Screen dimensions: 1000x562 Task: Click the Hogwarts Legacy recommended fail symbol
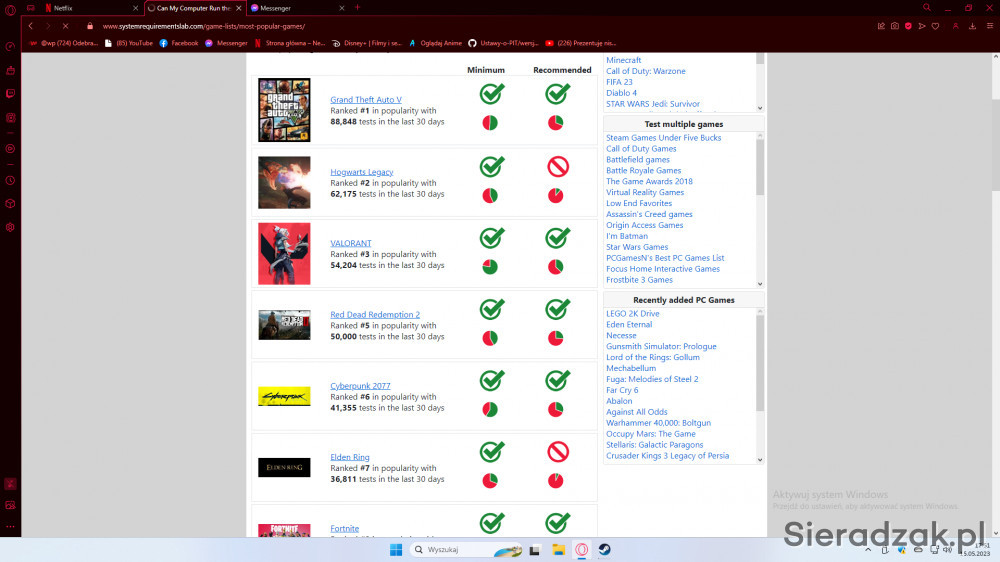coord(557,166)
